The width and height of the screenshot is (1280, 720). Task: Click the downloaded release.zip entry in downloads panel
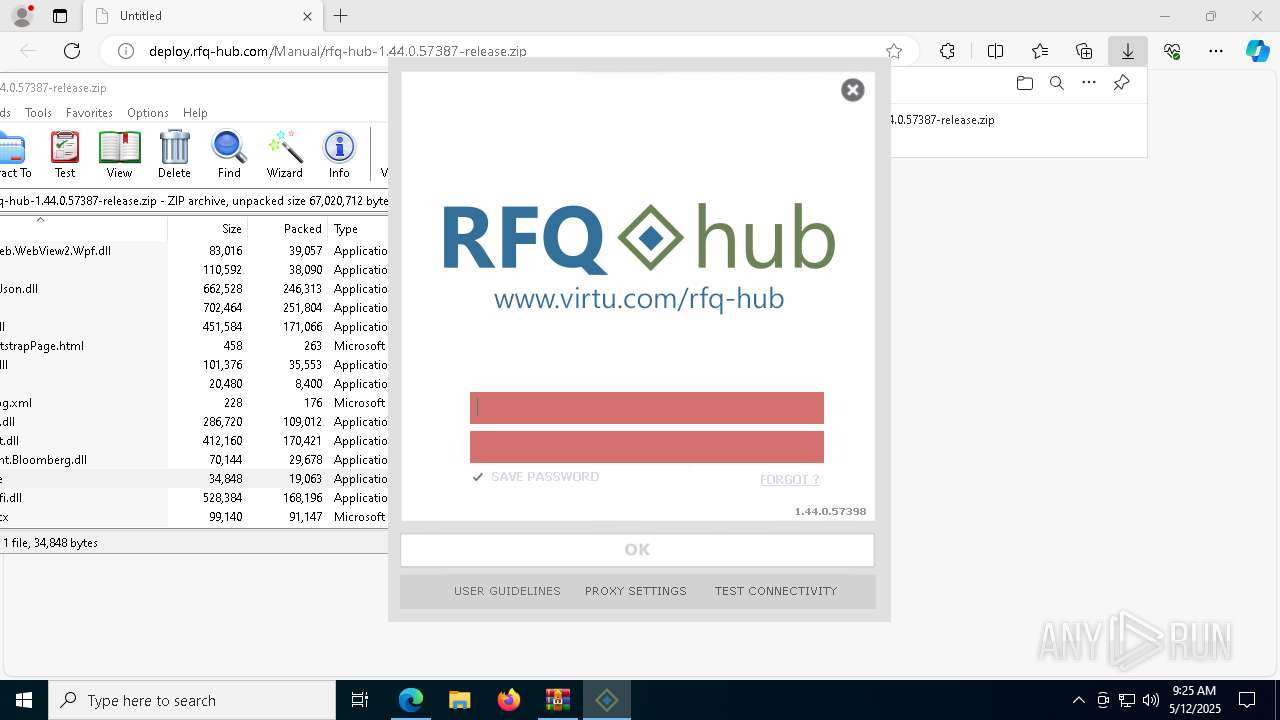942,120
